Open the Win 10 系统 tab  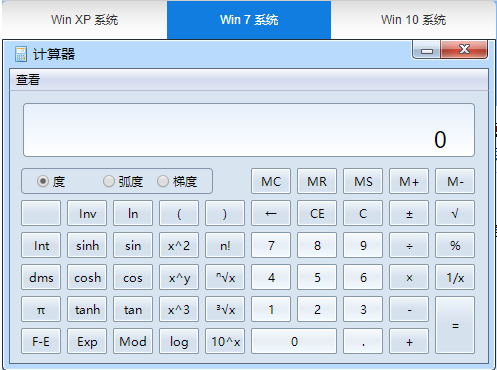(413, 20)
